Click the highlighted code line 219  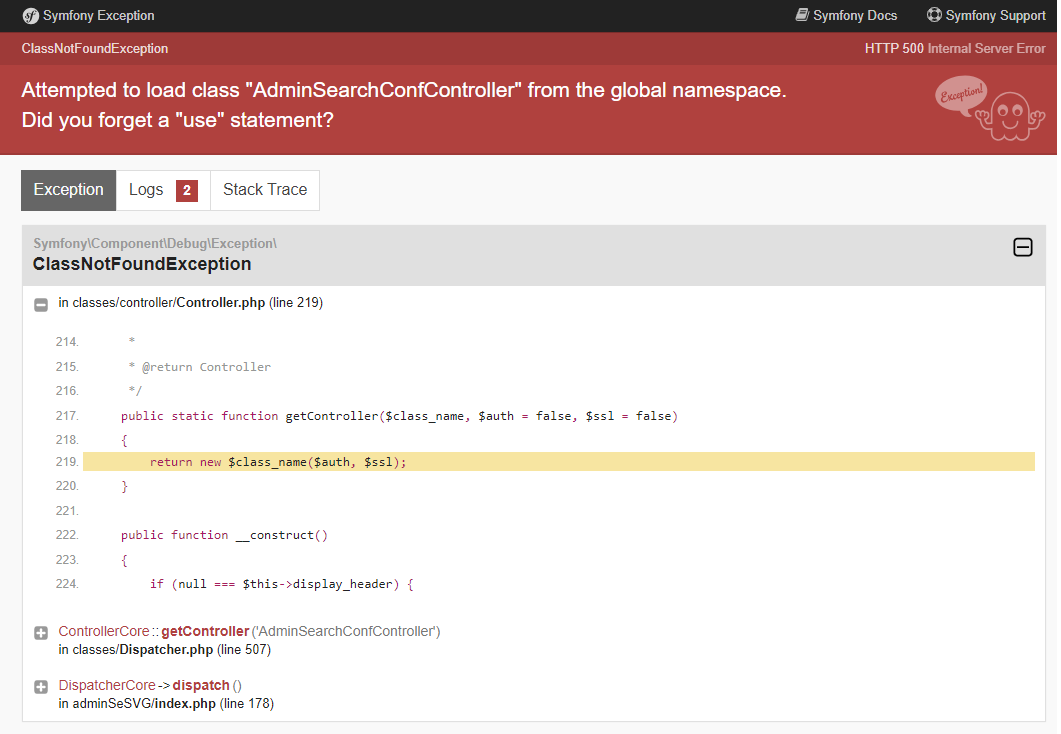pyautogui.click(x=559, y=461)
